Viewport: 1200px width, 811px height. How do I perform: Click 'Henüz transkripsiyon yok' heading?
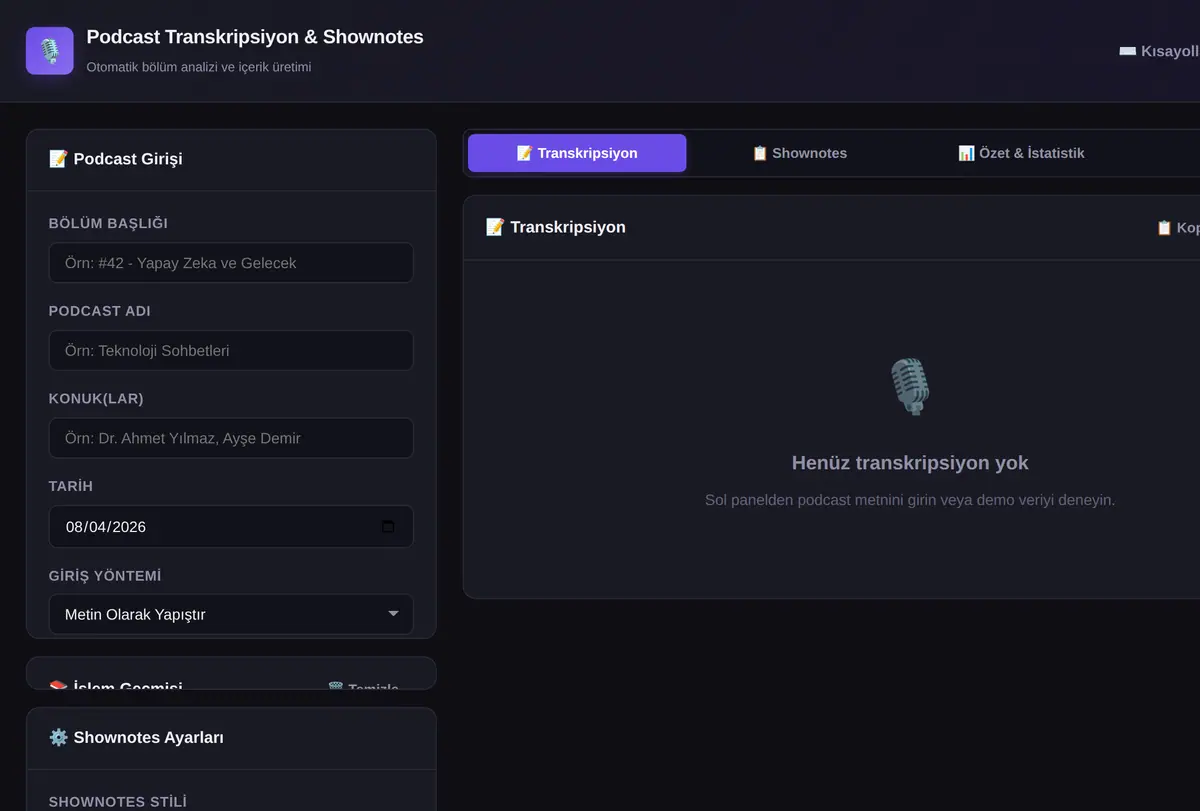[x=910, y=463]
